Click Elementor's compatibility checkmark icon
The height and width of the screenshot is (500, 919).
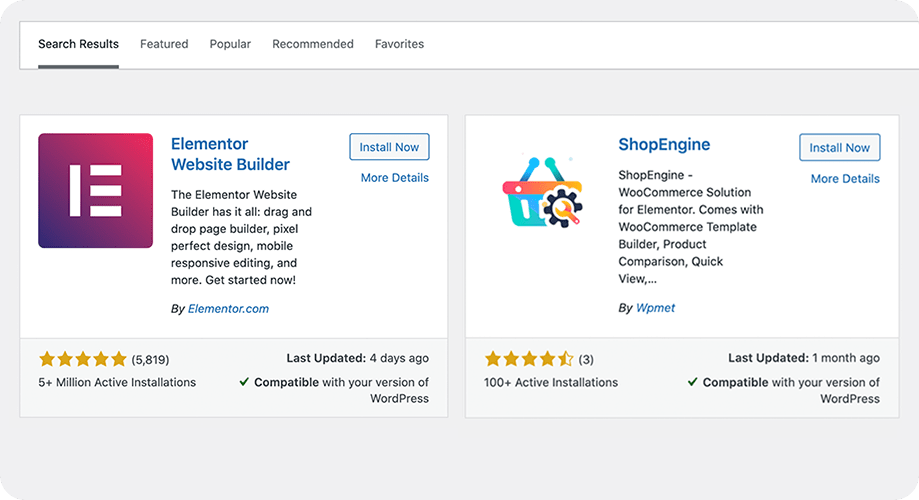(x=245, y=382)
